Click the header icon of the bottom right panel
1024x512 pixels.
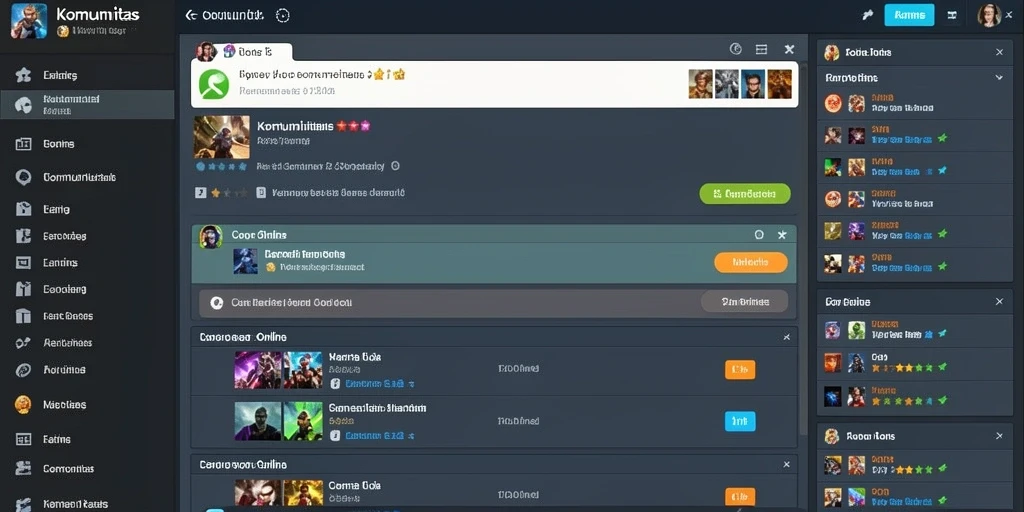(x=831, y=436)
